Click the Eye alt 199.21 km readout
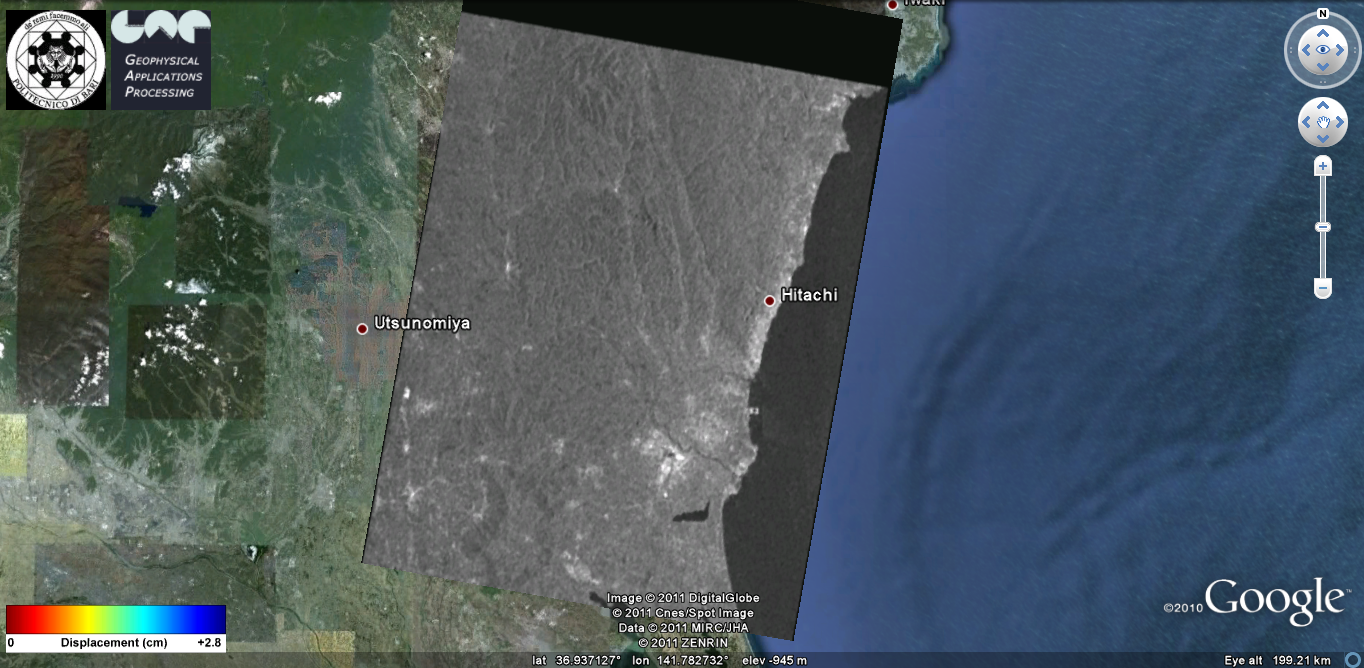1364x668 pixels. pyautogui.click(x=1277, y=661)
